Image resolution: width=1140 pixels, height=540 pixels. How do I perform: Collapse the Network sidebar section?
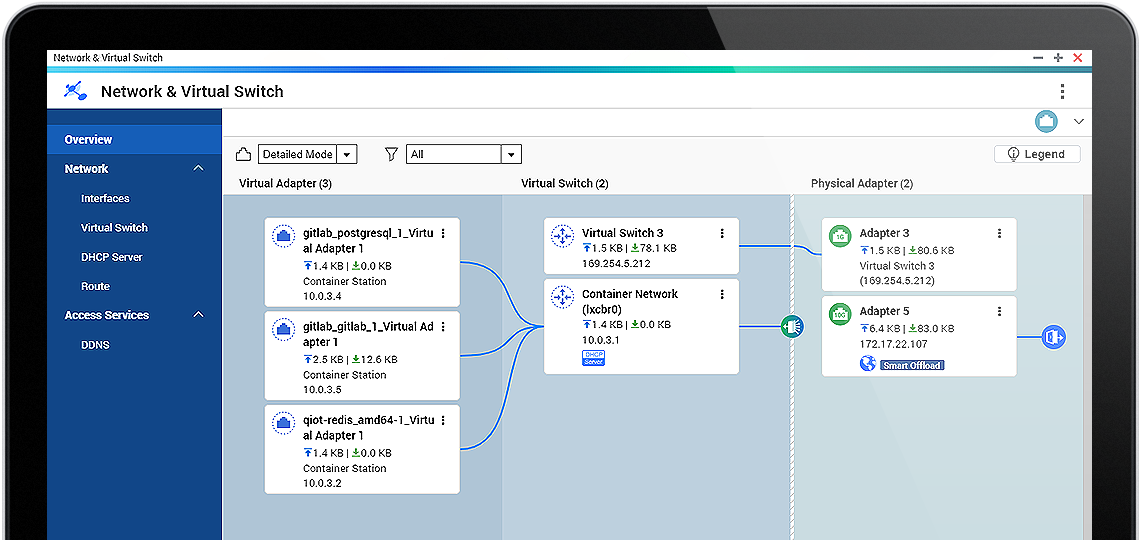pos(198,169)
